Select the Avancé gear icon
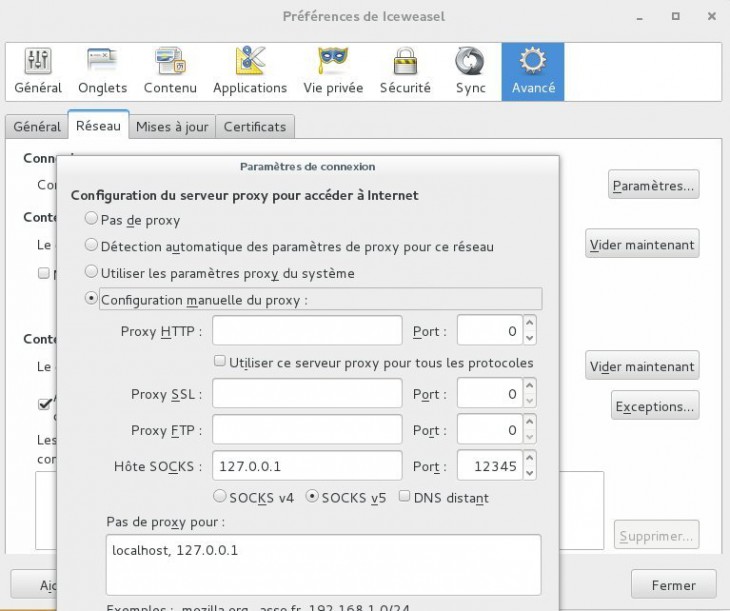This screenshot has height=611, width=730. coord(532,71)
